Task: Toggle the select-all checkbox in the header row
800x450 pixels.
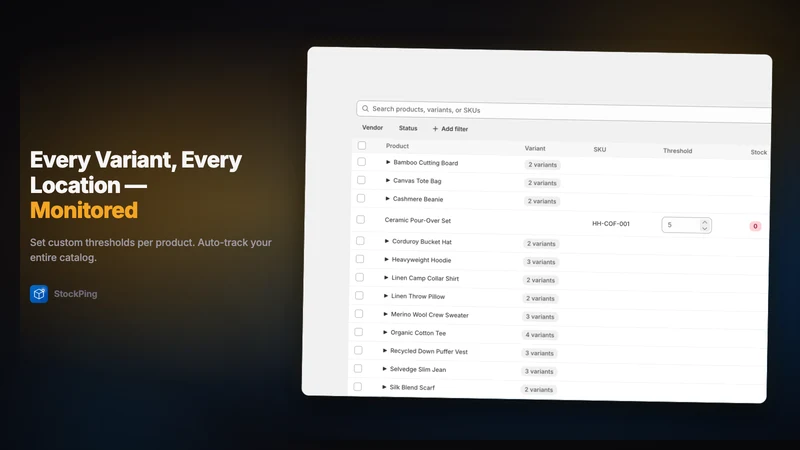Action: (362, 145)
